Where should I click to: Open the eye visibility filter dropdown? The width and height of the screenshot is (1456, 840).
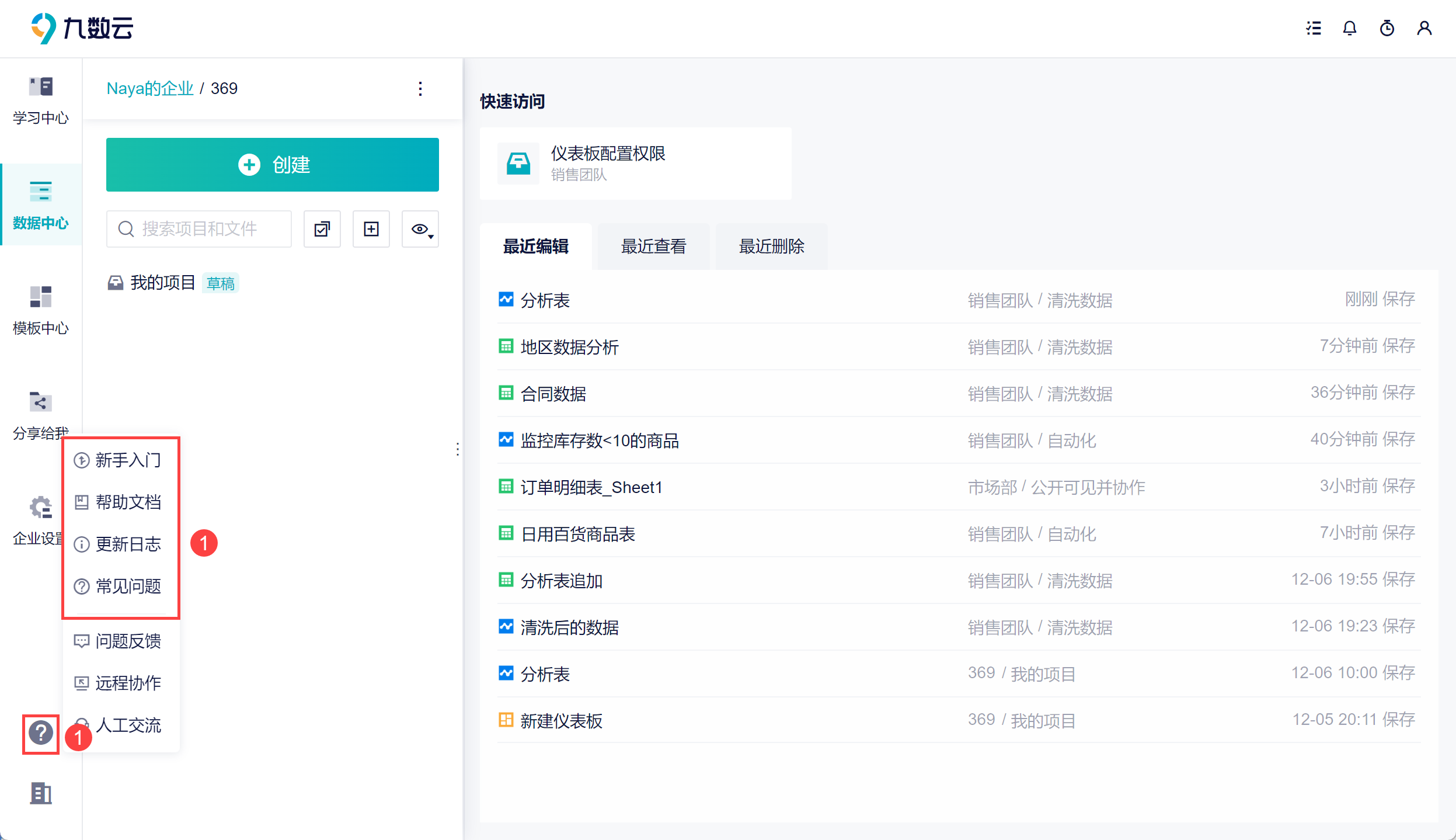[420, 229]
